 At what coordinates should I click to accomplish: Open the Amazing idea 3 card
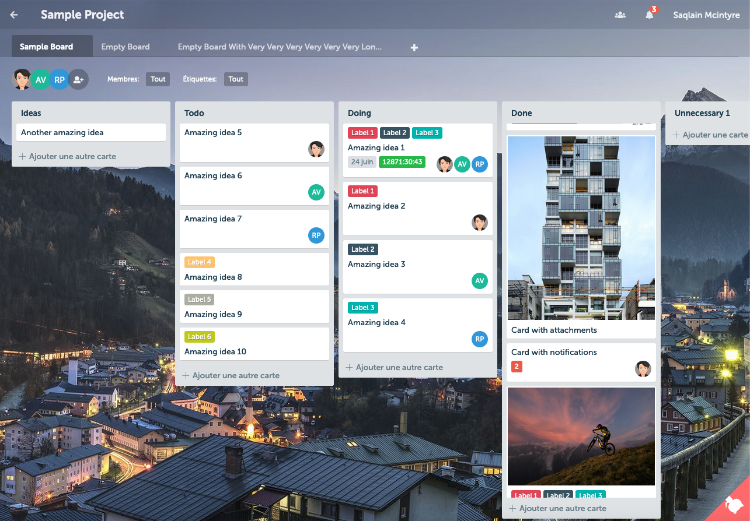click(418, 267)
